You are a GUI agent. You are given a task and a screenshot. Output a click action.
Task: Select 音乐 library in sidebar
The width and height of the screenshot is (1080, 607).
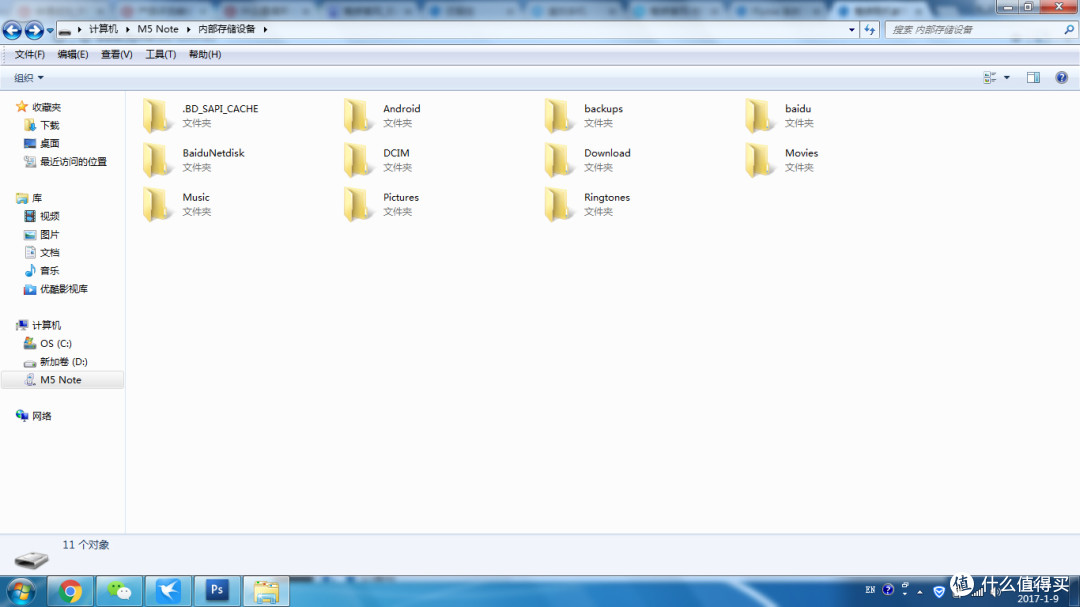(50, 271)
